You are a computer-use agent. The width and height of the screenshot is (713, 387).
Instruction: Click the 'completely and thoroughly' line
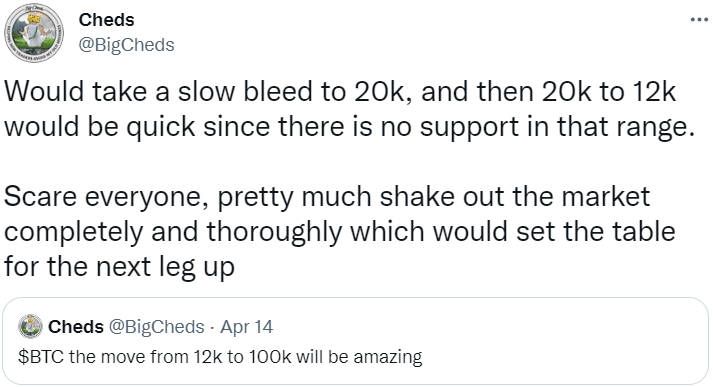click(340, 231)
